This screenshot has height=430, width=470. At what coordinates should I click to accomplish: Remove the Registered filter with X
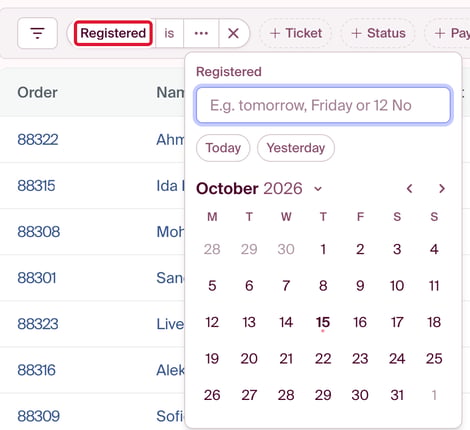point(233,33)
